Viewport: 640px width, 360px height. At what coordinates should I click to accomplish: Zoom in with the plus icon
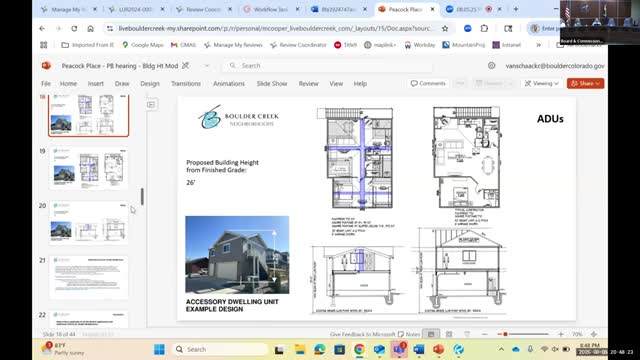(560, 334)
